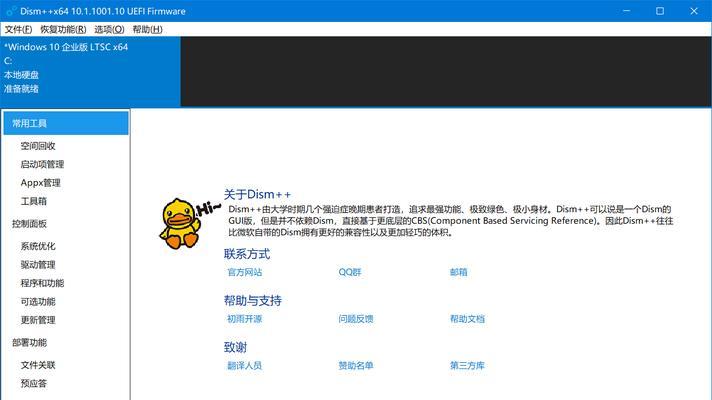This screenshot has height=400, width=712.
Task: Maximize the Dism++ window
Action: coord(660,11)
